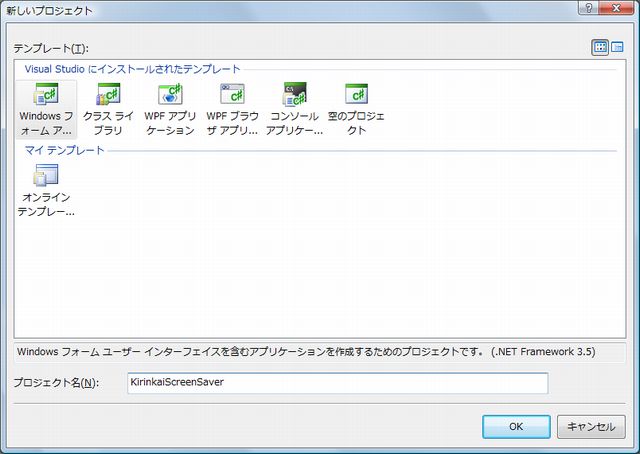
Task: Close the 新しいプロジェクト dialog
Action: [x=617, y=8]
